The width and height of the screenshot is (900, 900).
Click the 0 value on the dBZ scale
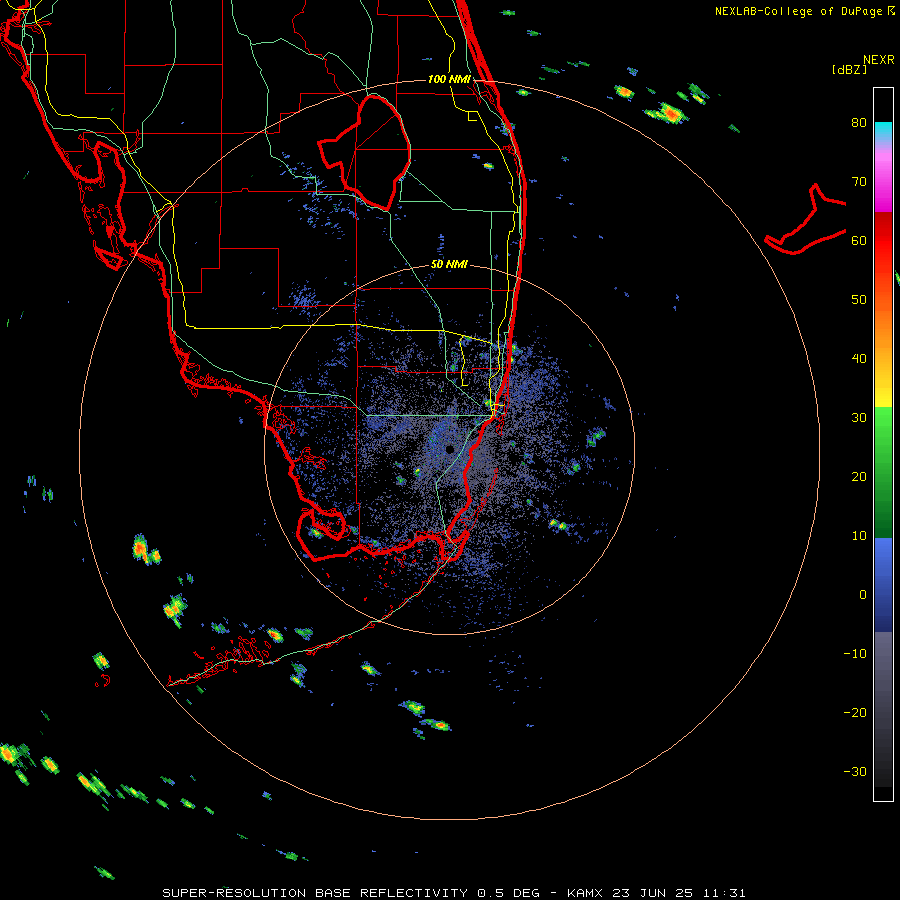(863, 595)
